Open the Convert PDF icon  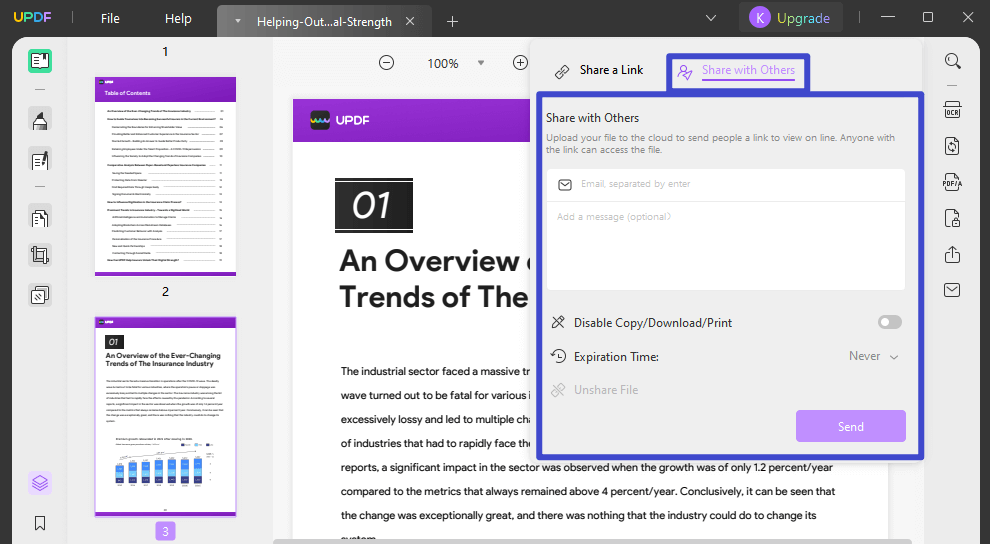(x=952, y=146)
